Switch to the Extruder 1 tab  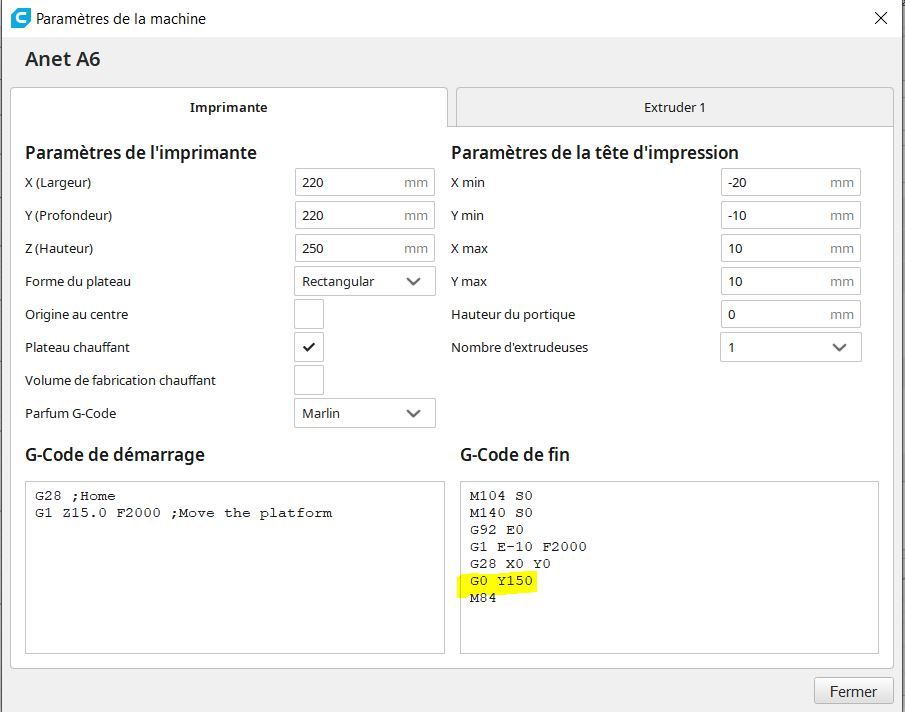tap(674, 107)
